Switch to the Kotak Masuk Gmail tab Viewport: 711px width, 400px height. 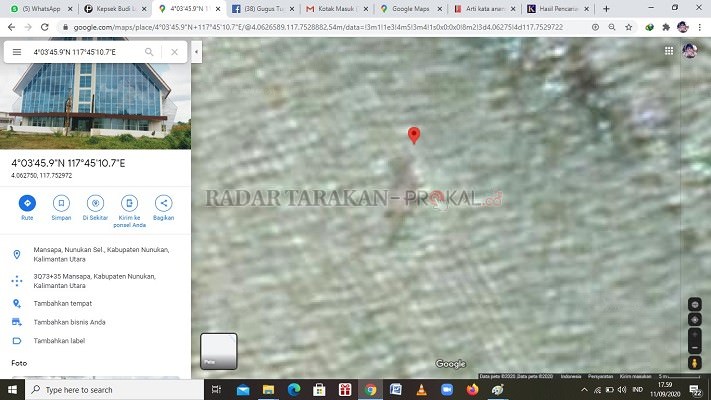pos(336,9)
